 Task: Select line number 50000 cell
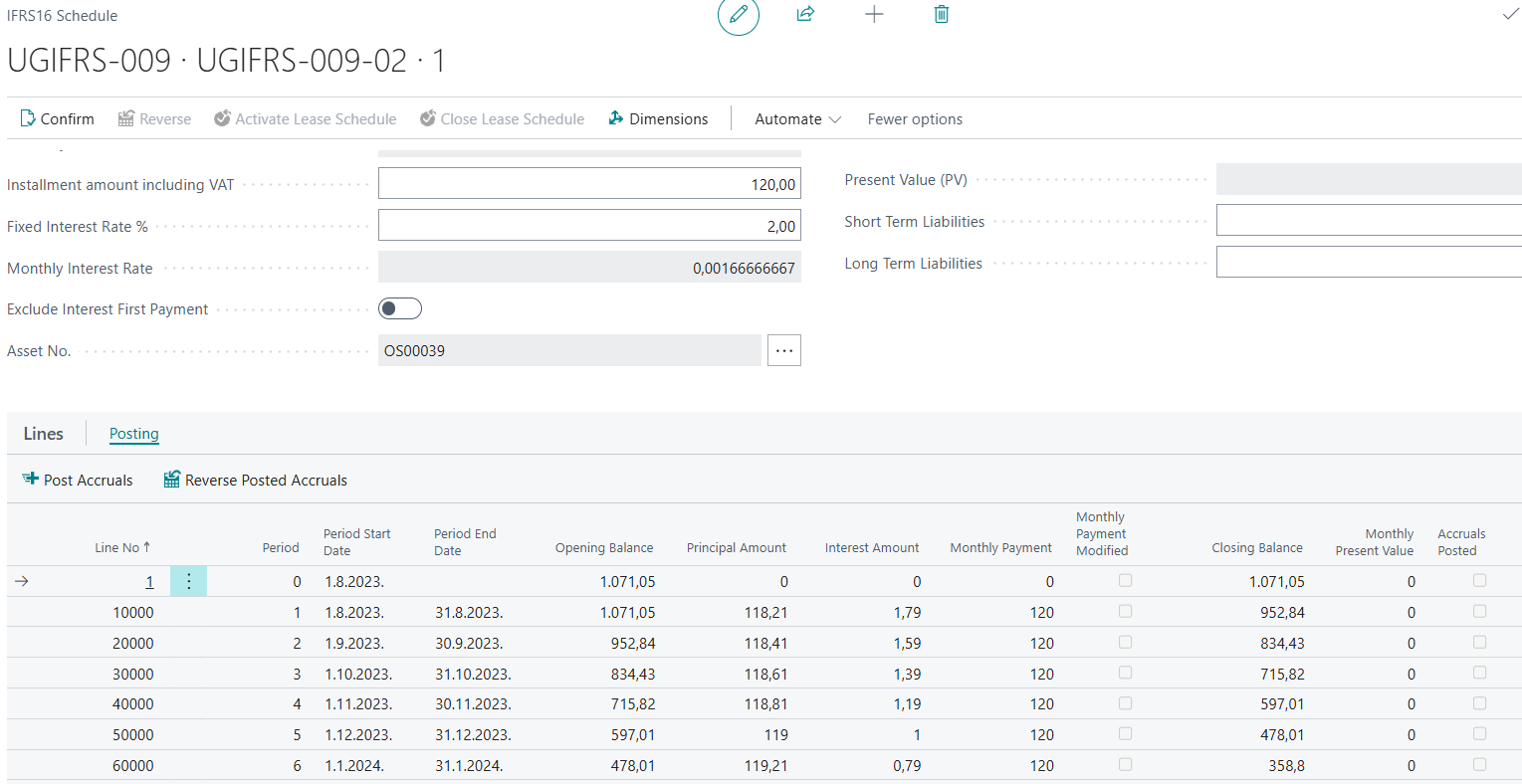point(132,735)
